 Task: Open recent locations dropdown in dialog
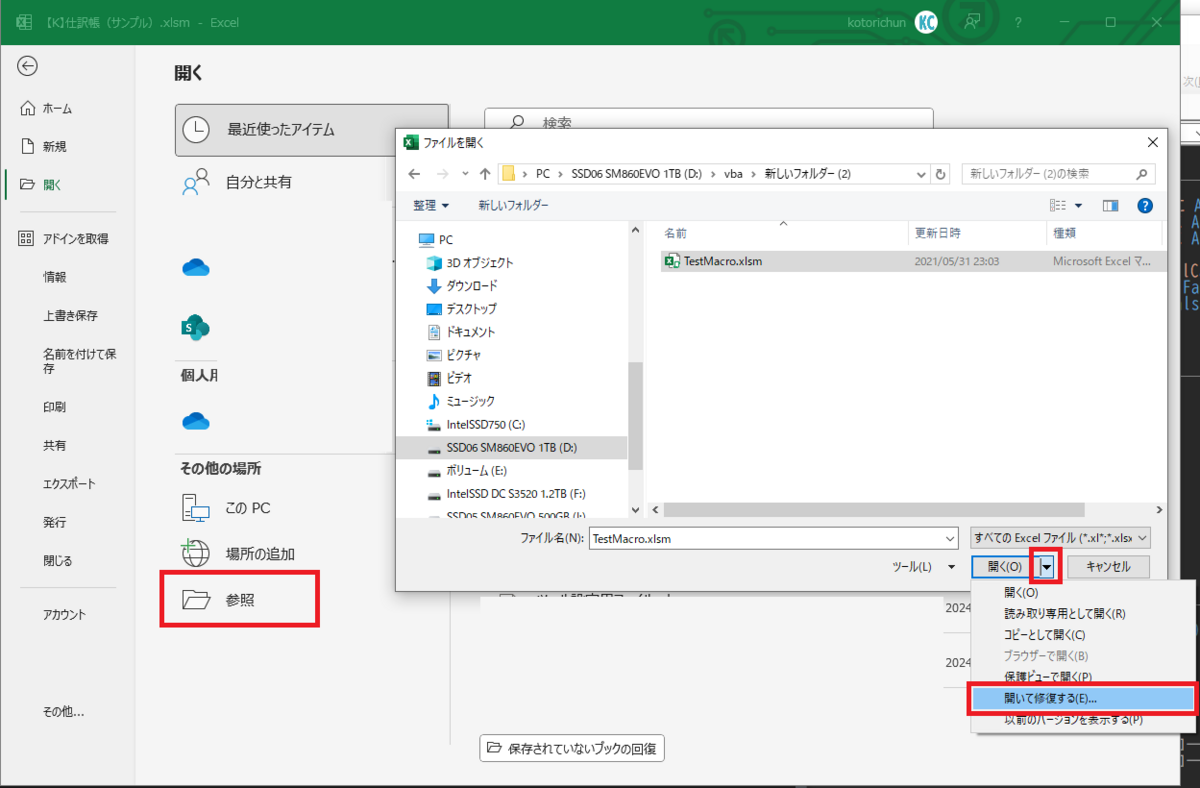[x=465, y=174]
